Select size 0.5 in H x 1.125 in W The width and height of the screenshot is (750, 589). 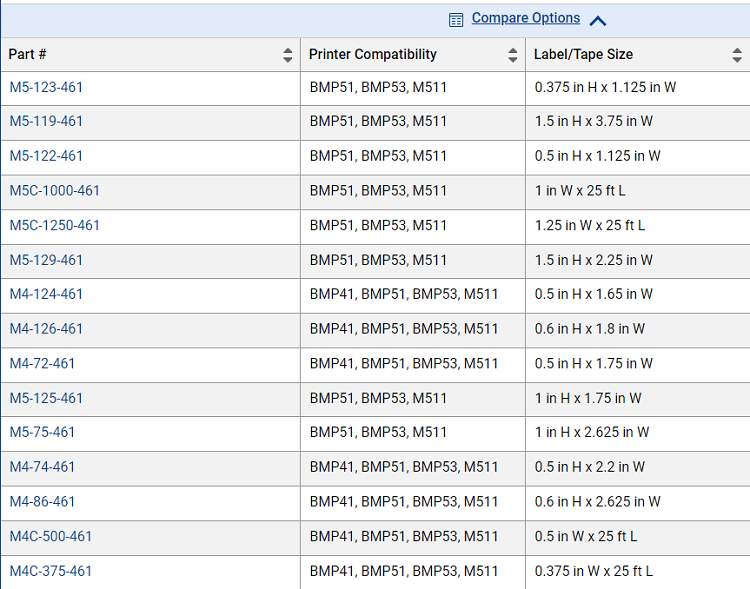coord(597,156)
